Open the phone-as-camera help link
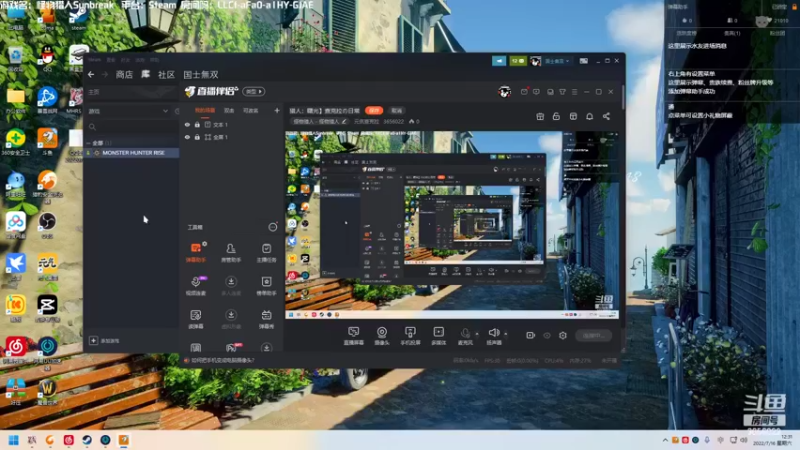The width and height of the screenshot is (800, 450). 222,360
